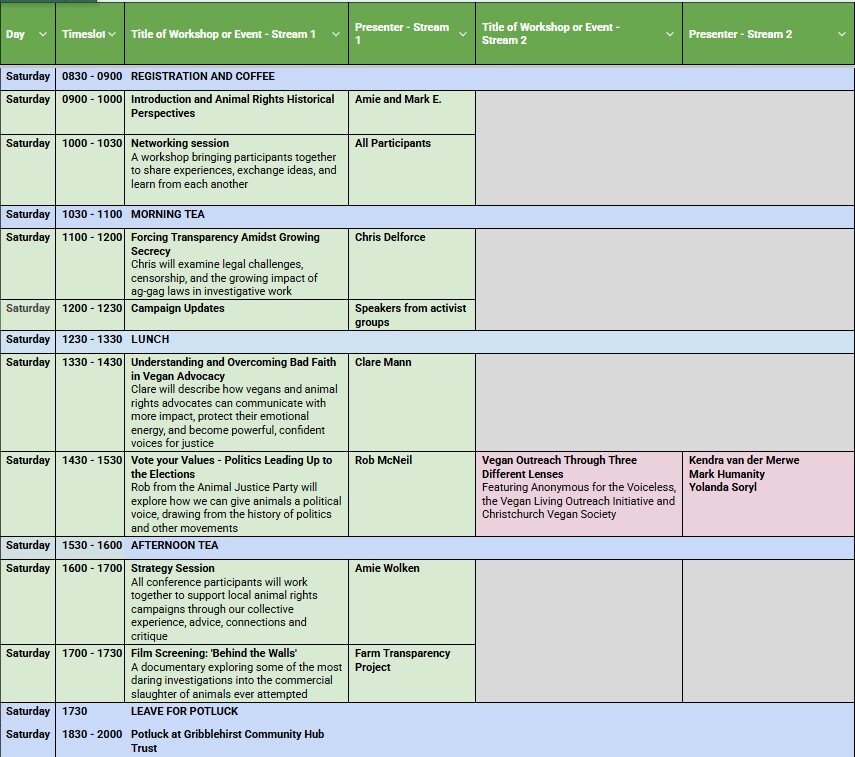Select the 1200 - 1230 timeslot cell
The width and height of the screenshot is (855, 757).
[x=90, y=315]
